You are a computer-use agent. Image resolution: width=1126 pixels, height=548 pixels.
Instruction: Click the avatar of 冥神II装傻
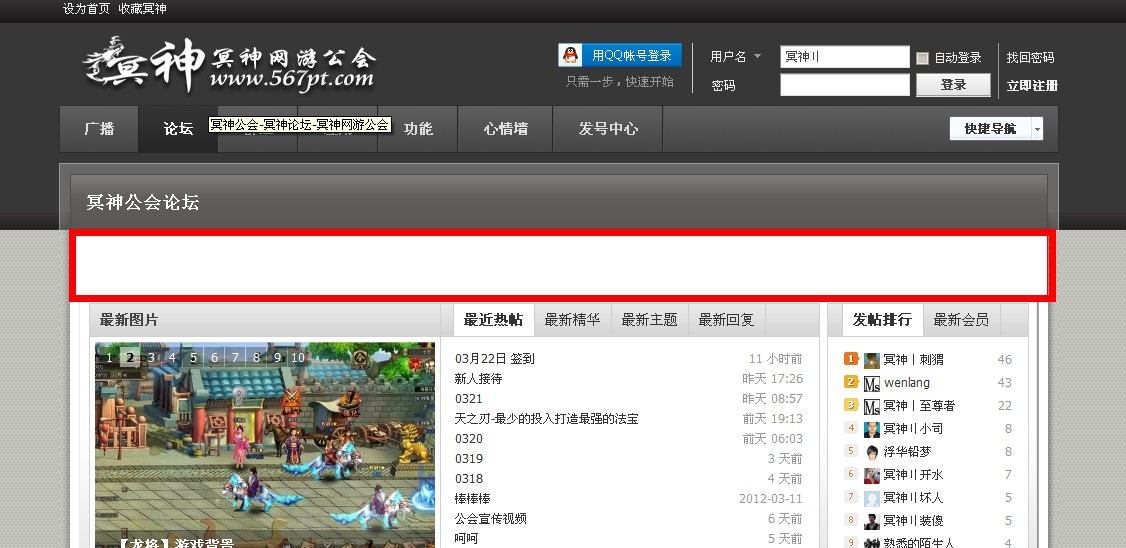(x=871, y=521)
